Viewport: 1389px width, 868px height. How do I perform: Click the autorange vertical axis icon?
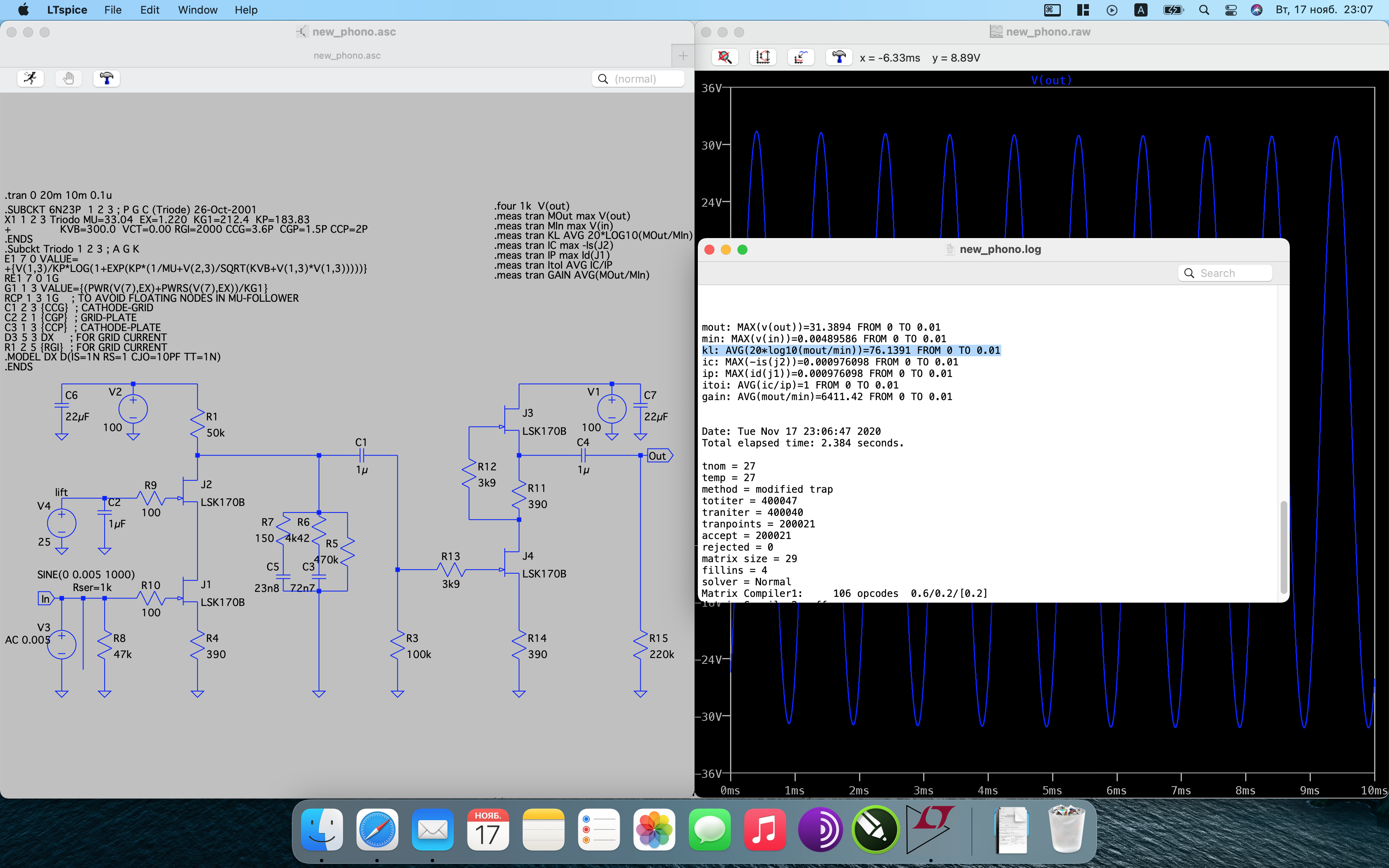click(x=763, y=57)
